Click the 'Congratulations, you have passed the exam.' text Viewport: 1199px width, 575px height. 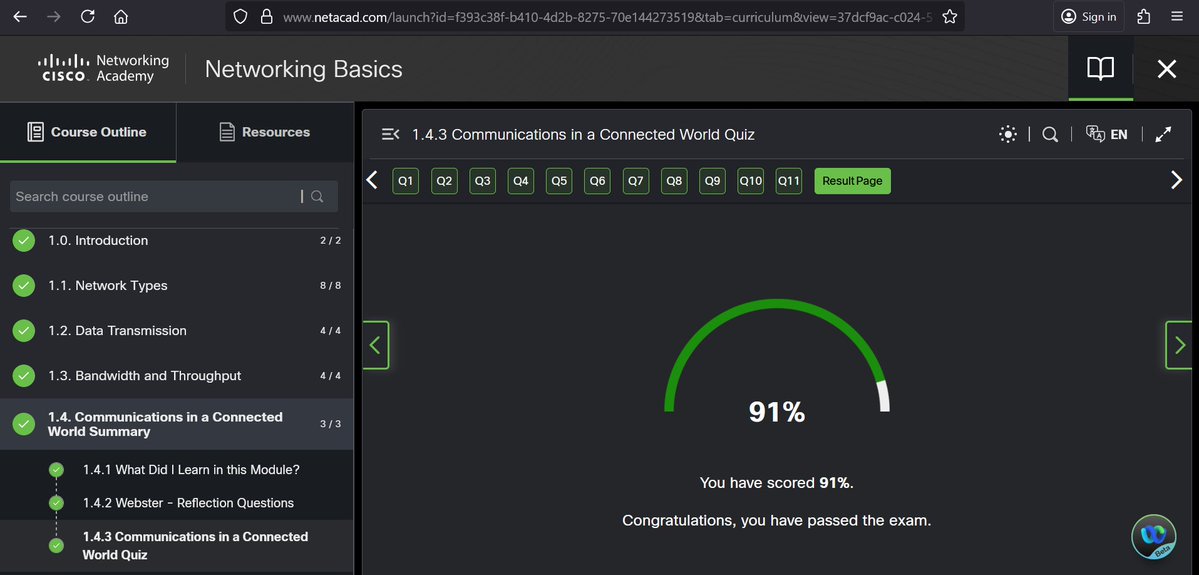click(x=777, y=521)
